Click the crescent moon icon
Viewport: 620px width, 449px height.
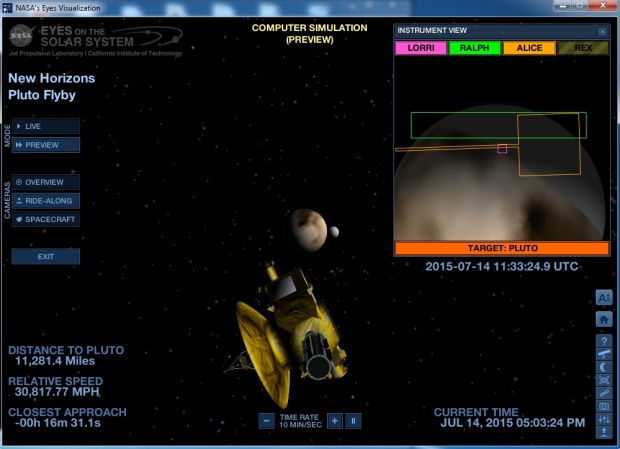click(x=604, y=367)
